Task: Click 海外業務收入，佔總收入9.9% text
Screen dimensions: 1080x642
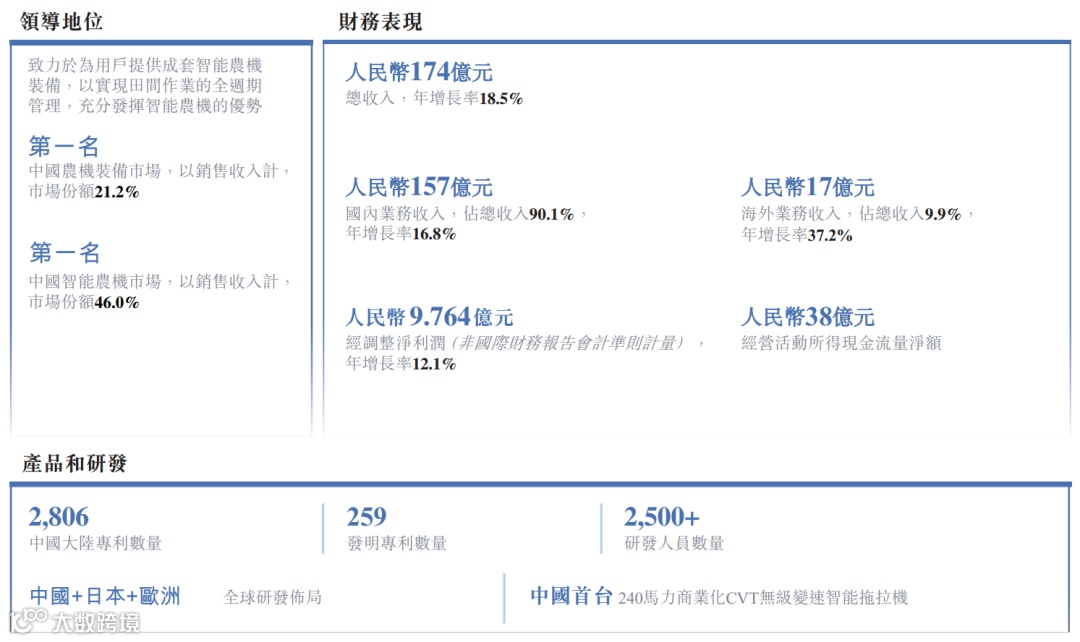Action: [858, 214]
